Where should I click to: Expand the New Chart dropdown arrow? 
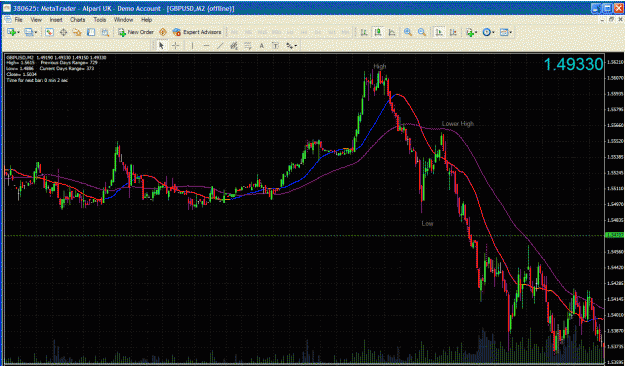click(18, 32)
